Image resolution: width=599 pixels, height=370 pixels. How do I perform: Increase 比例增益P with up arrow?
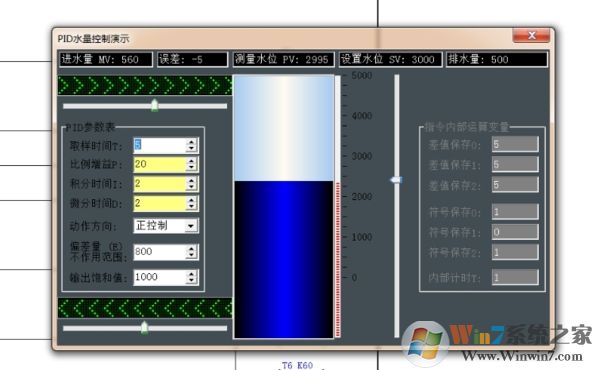coord(191,161)
